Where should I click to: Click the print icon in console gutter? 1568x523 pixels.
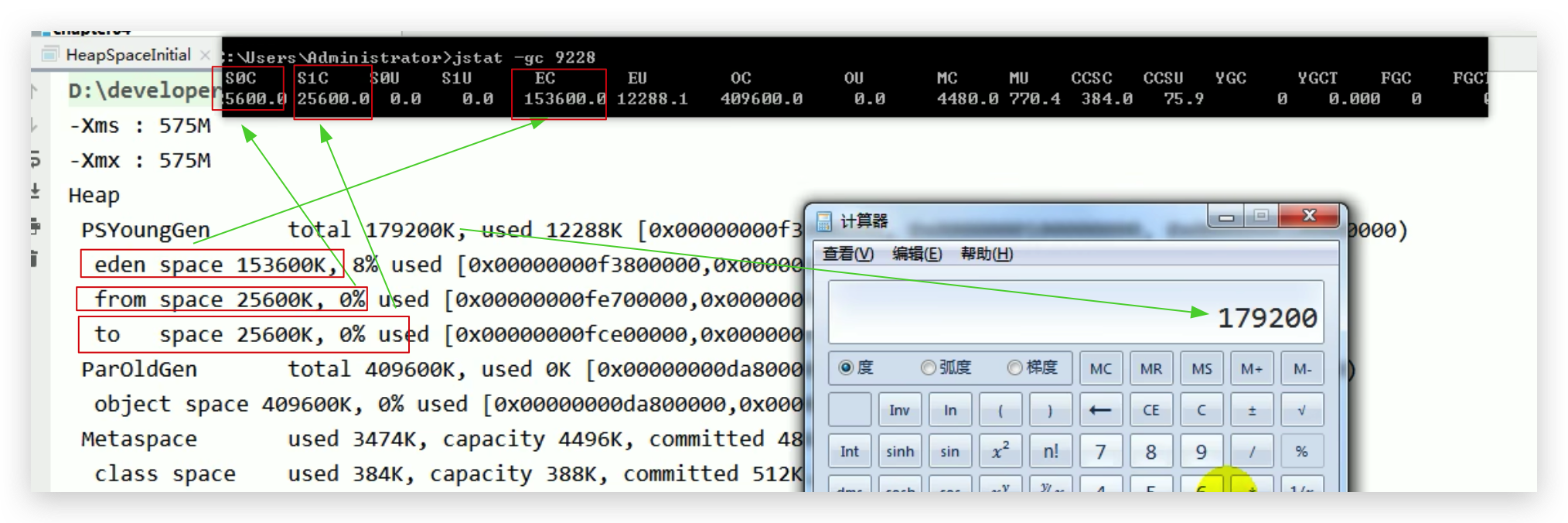pos(34,226)
